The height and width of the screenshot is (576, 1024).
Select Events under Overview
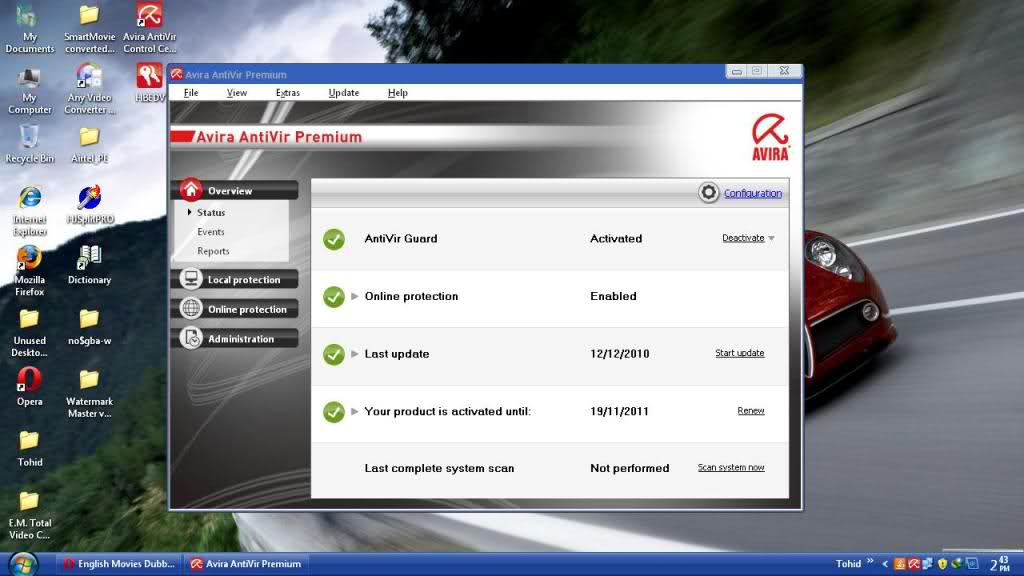pos(210,232)
